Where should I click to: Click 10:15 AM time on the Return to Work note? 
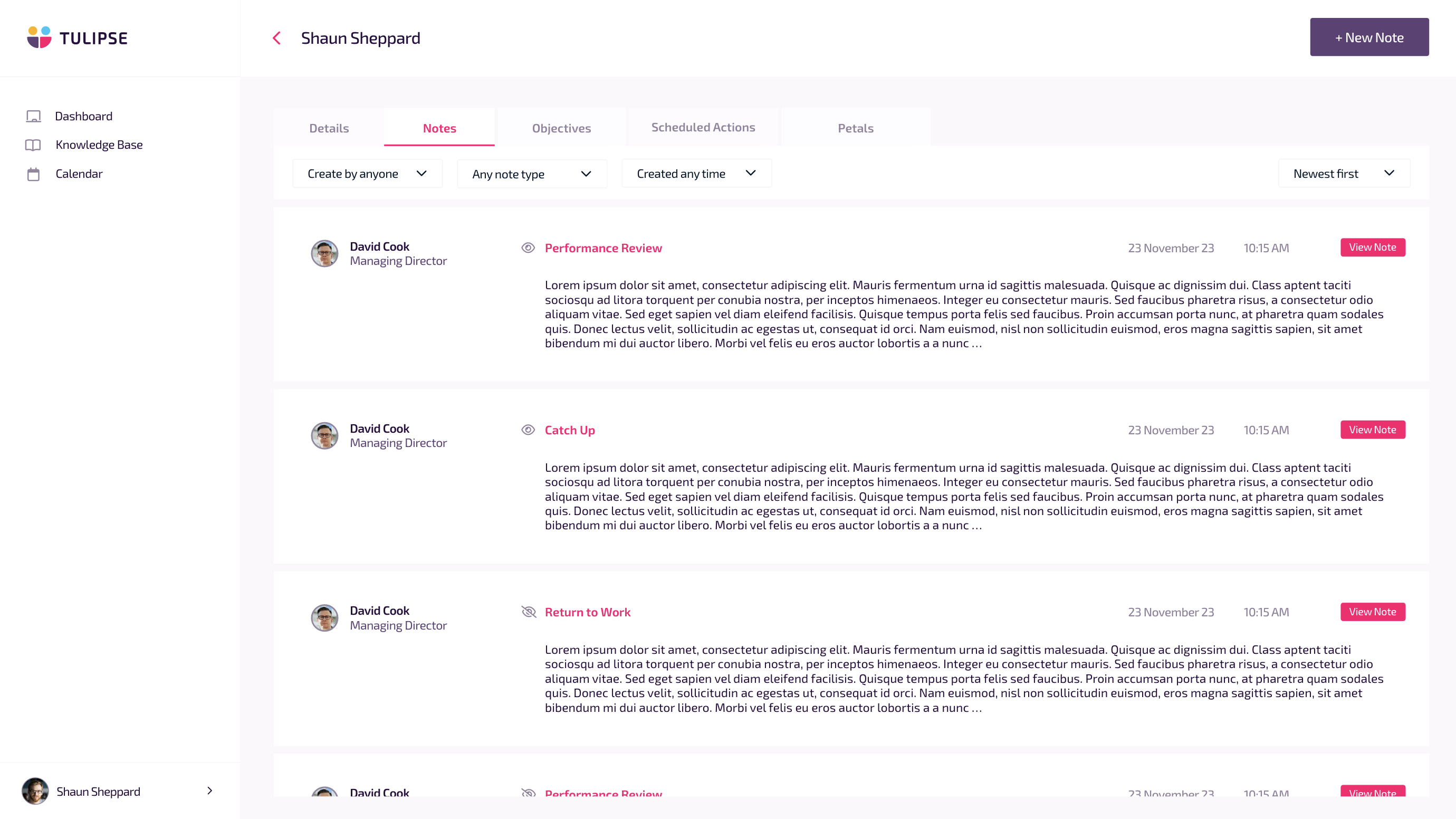click(1266, 612)
